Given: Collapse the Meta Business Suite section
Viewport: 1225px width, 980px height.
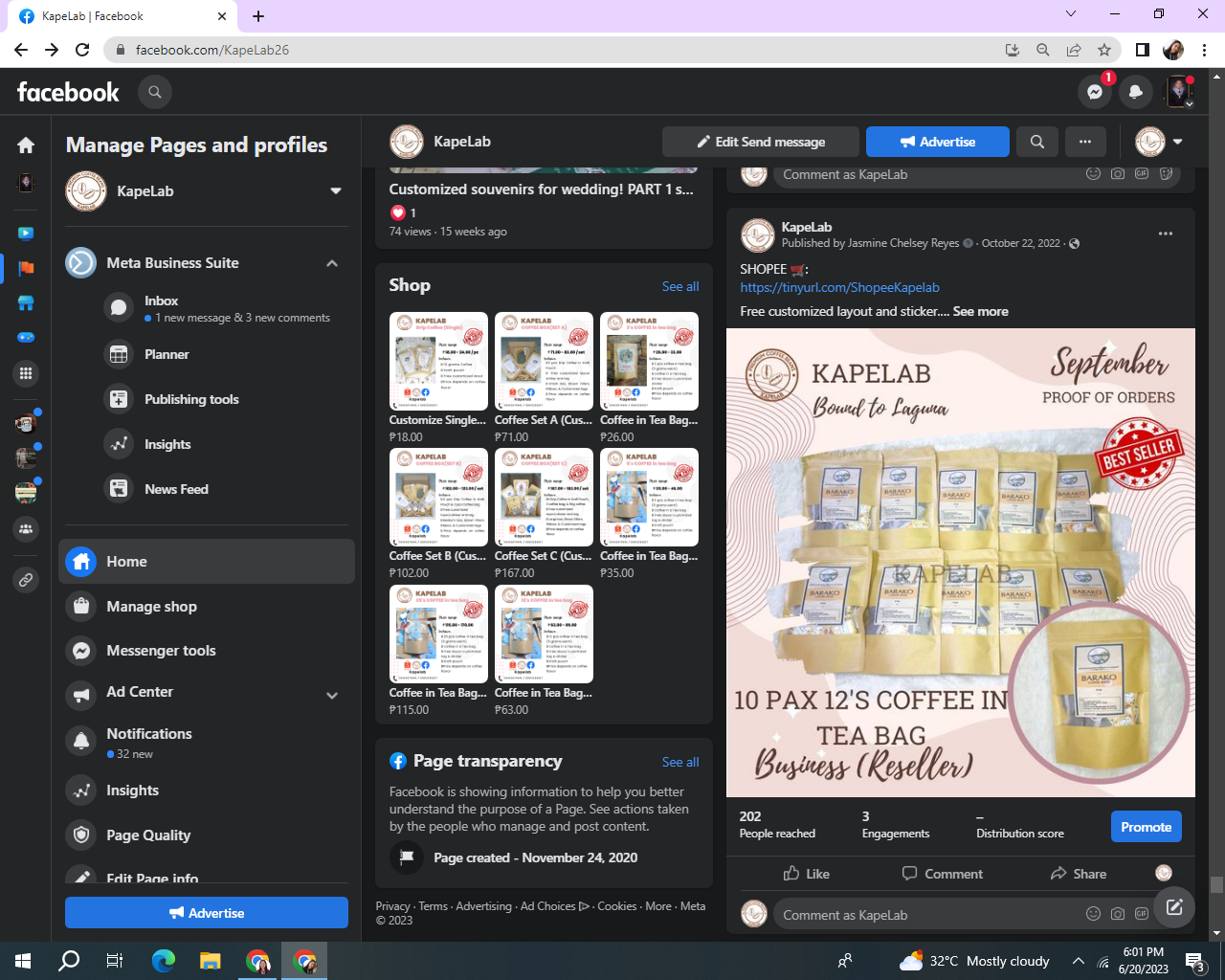Looking at the screenshot, I should click(332, 263).
